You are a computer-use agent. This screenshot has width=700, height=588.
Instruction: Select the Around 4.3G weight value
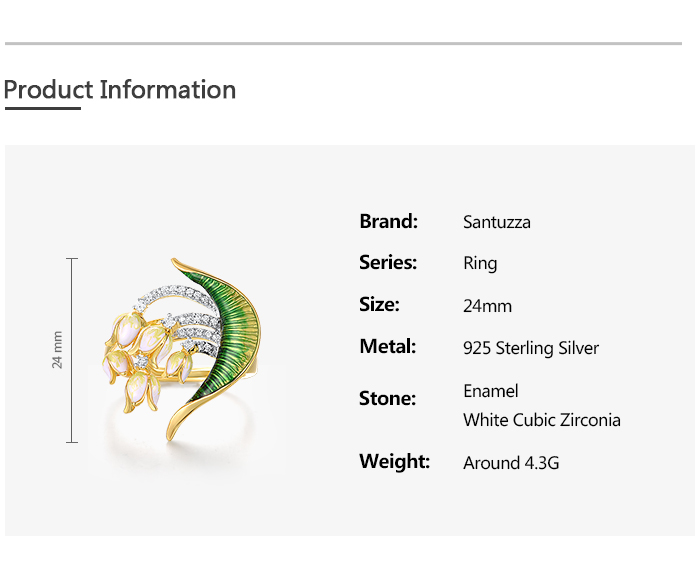(511, 463)
